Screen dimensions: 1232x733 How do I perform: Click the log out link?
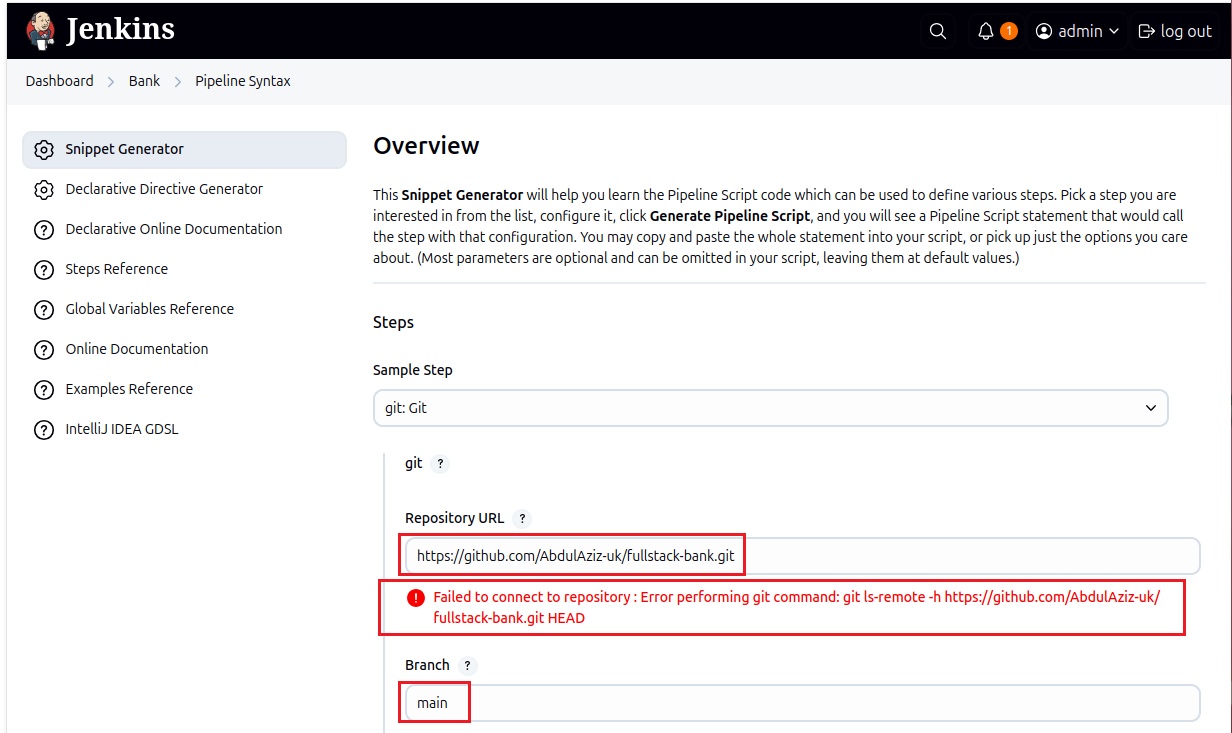(x=1175, y=31)
